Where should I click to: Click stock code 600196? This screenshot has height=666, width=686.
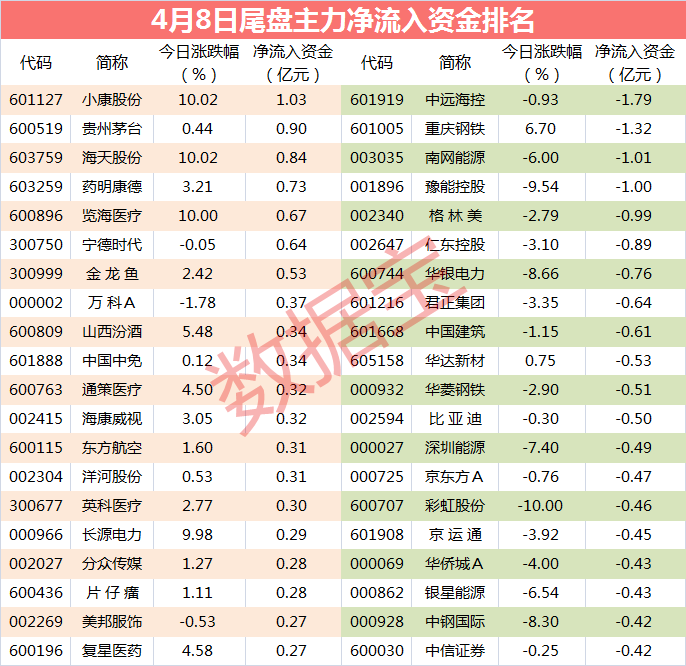(36, 651)
